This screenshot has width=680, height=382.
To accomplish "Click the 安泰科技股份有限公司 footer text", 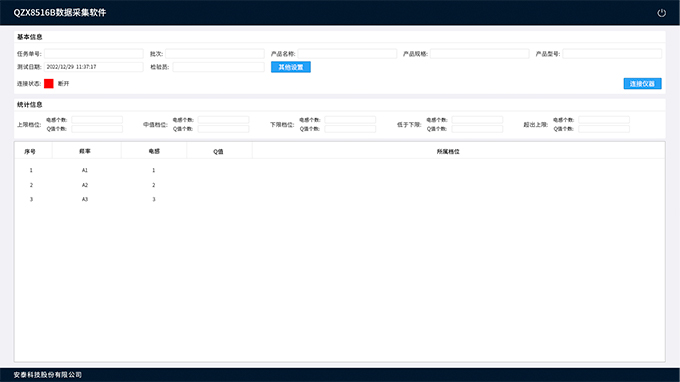I will click(48, 375).
